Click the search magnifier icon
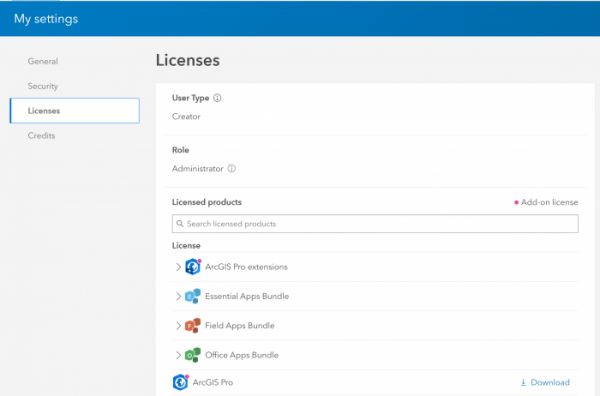 tap(180, 223)
